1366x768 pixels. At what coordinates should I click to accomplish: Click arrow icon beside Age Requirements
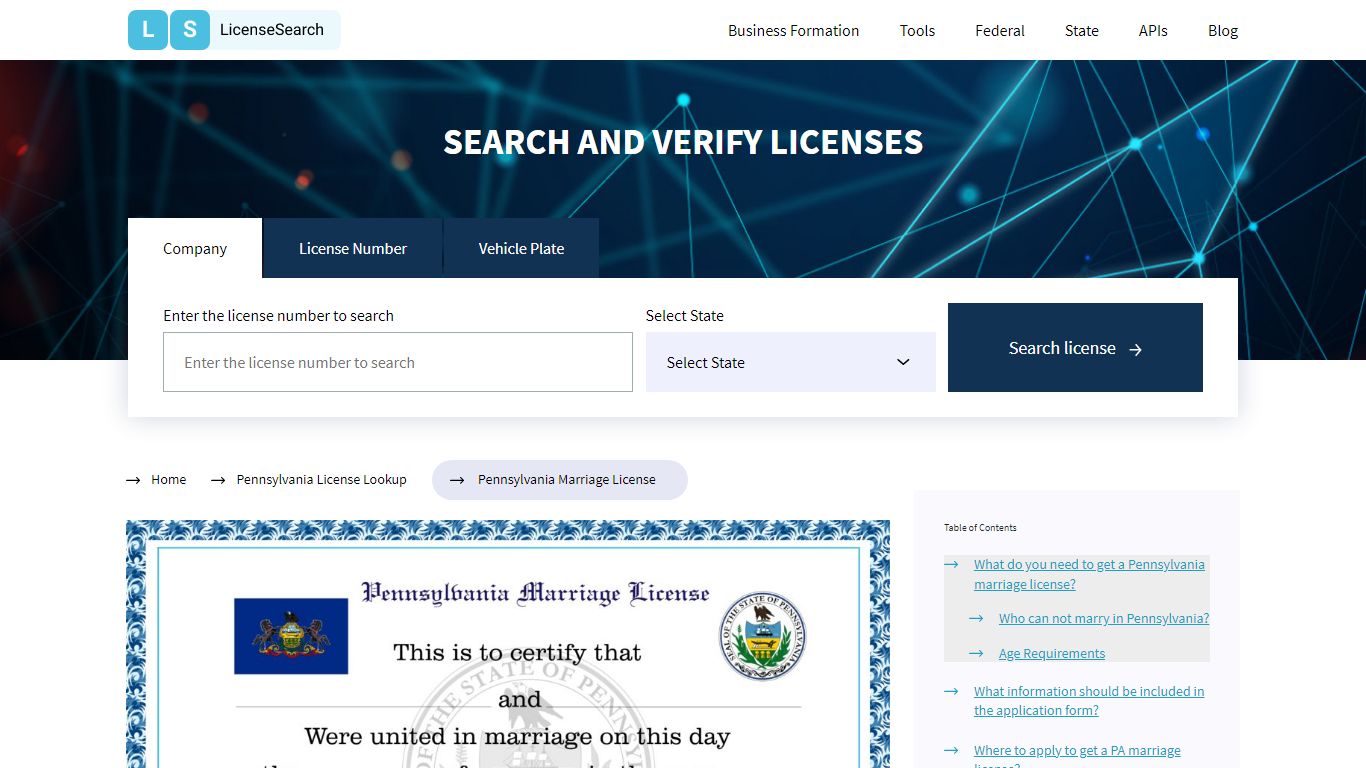pos(977,654)
